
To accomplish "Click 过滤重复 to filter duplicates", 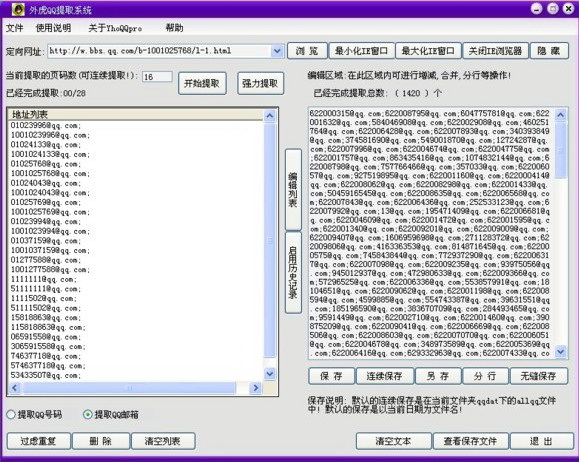I will tap(38, 441).
